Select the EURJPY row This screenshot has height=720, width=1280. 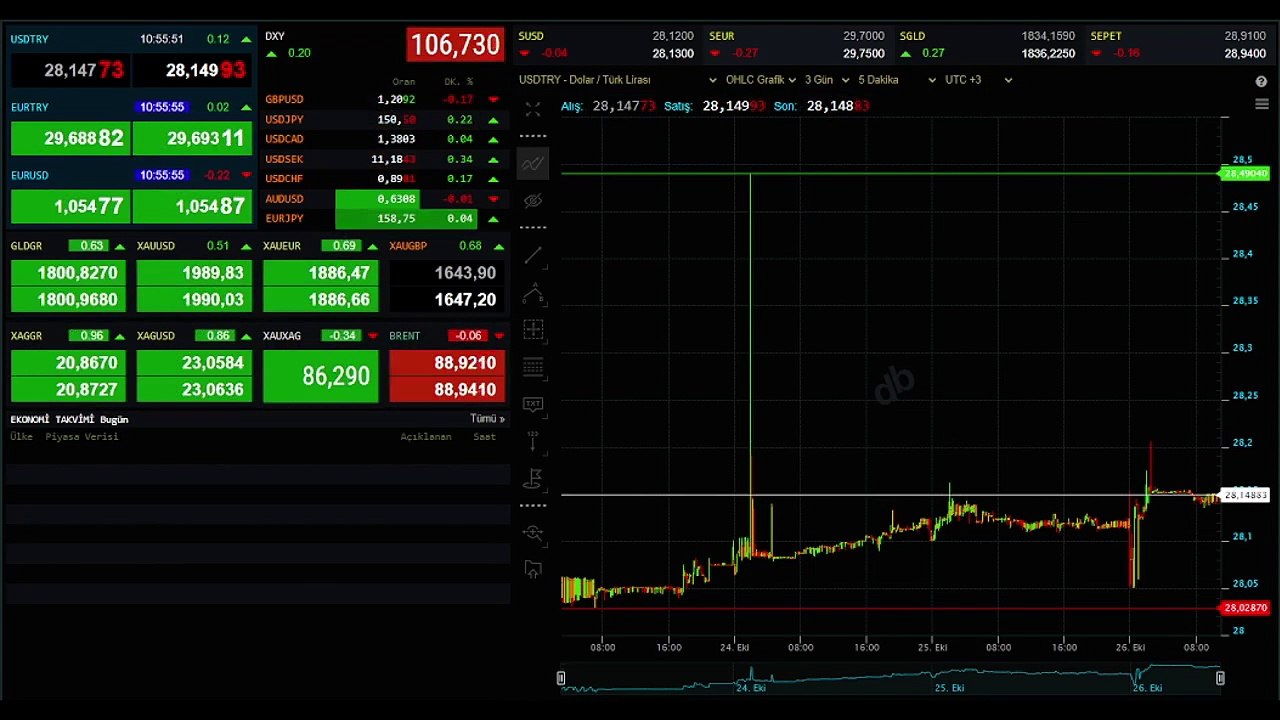(x=383, y=218)
